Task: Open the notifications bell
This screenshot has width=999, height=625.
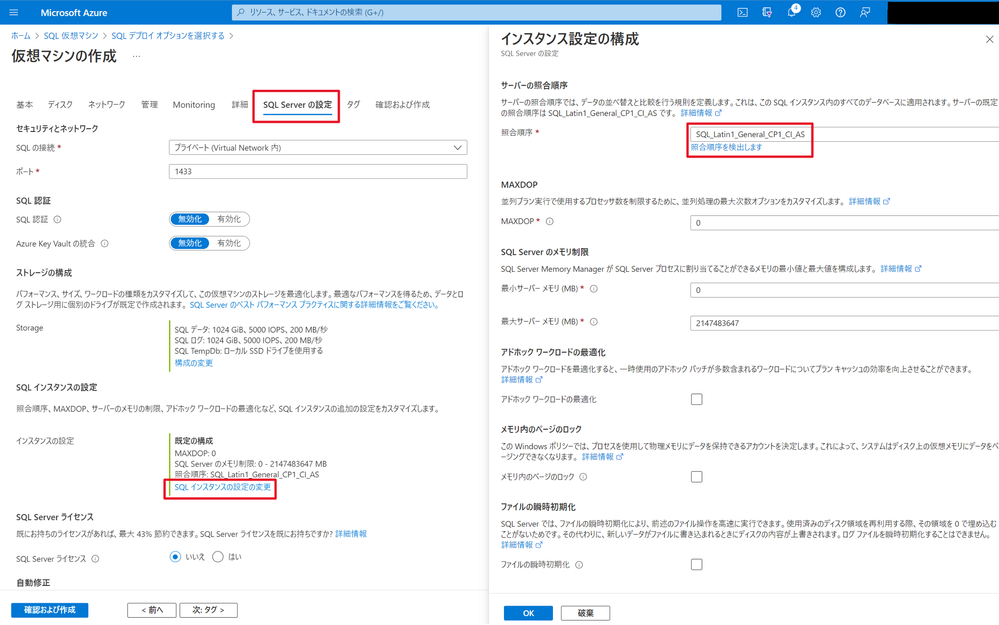Action: pos(792,12)
